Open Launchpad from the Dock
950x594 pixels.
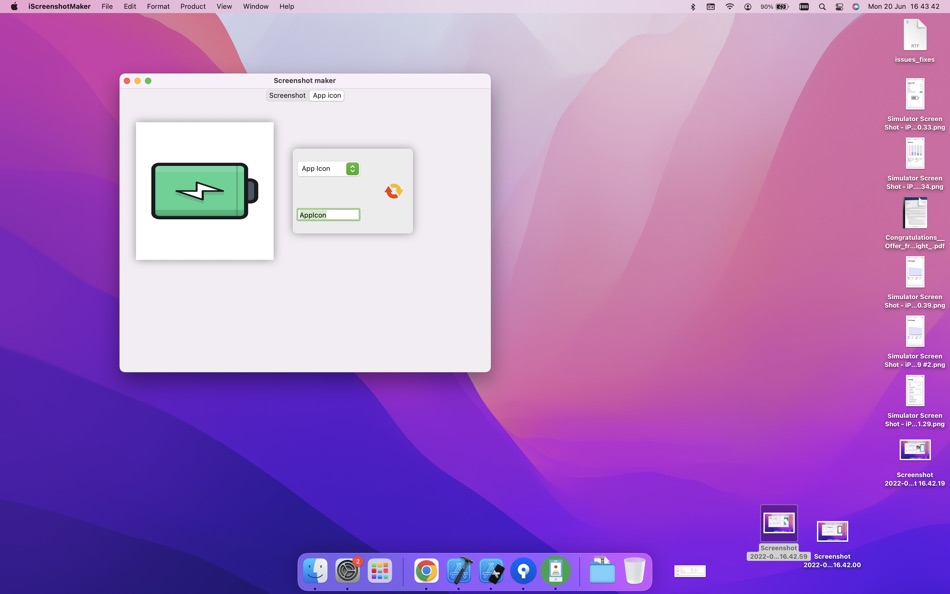(x=380, y=571)
